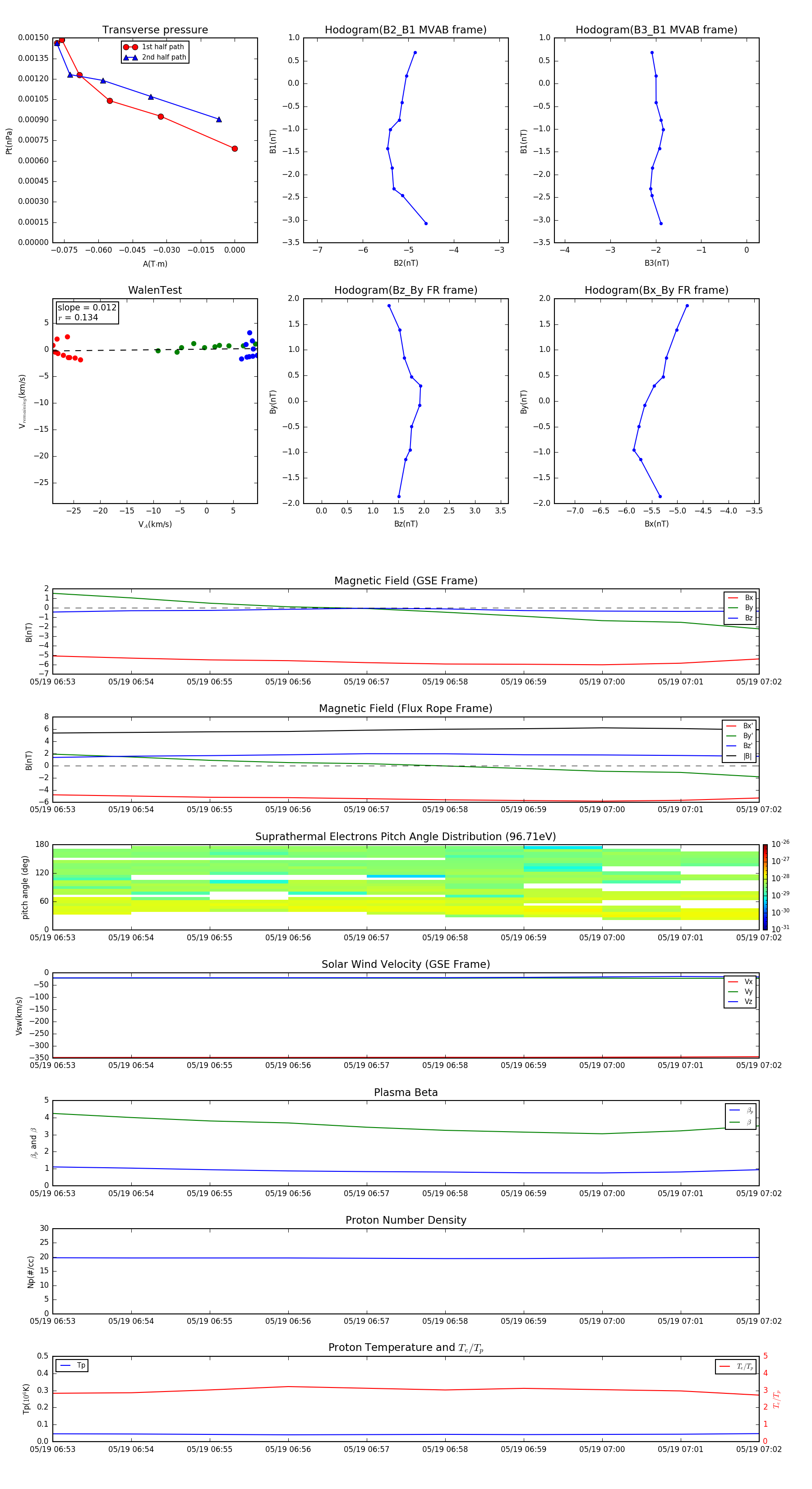The image size is (812, 1489).
Task: Click the 'Plasma Beta' plot title
Action: 406,1092
